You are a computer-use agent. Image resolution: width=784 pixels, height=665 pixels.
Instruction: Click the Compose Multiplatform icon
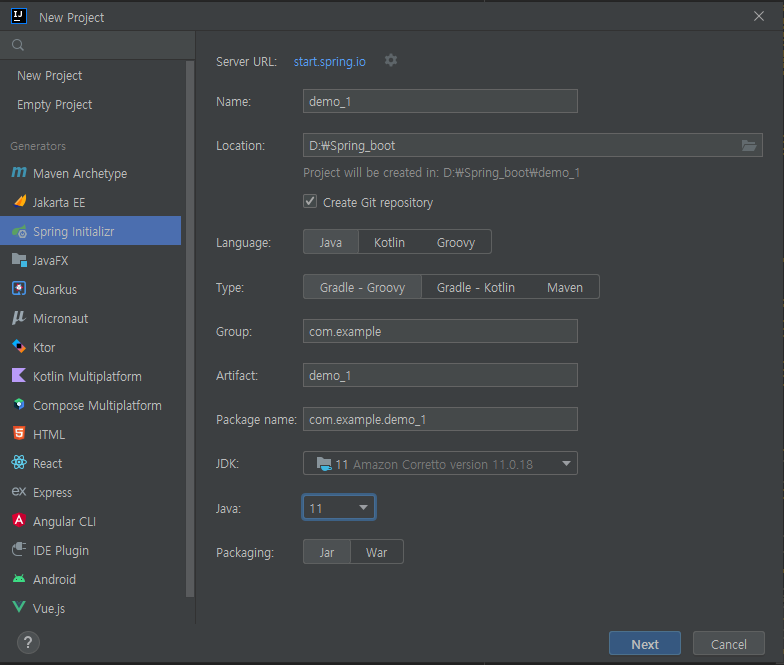pos(19,404)
